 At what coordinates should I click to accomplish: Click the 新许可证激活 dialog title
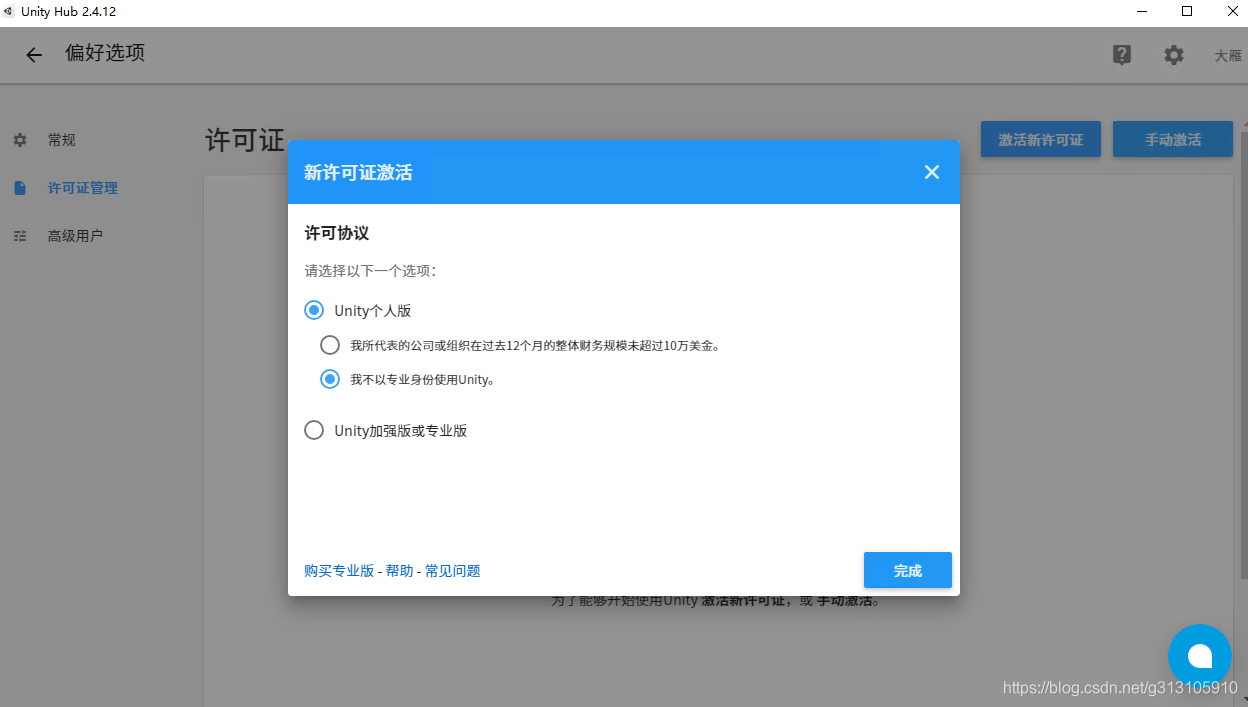pyautogui.click(x=358, y=172)
